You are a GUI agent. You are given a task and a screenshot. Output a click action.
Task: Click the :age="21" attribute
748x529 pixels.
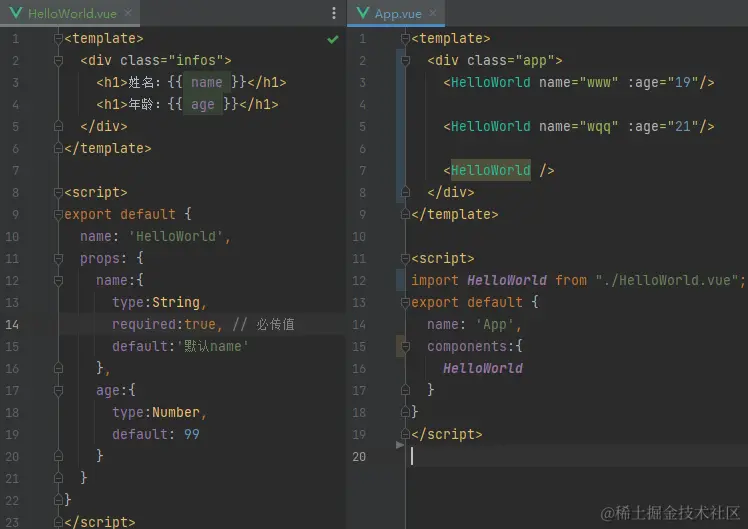[663, 126]
